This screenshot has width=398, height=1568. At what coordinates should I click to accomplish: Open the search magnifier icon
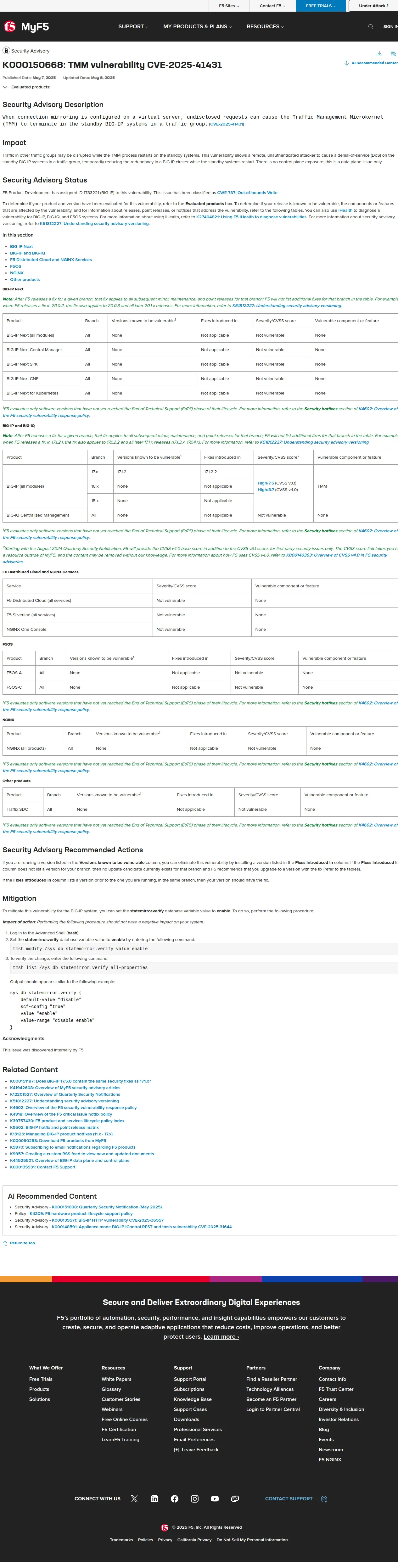(x=371, y=27)
